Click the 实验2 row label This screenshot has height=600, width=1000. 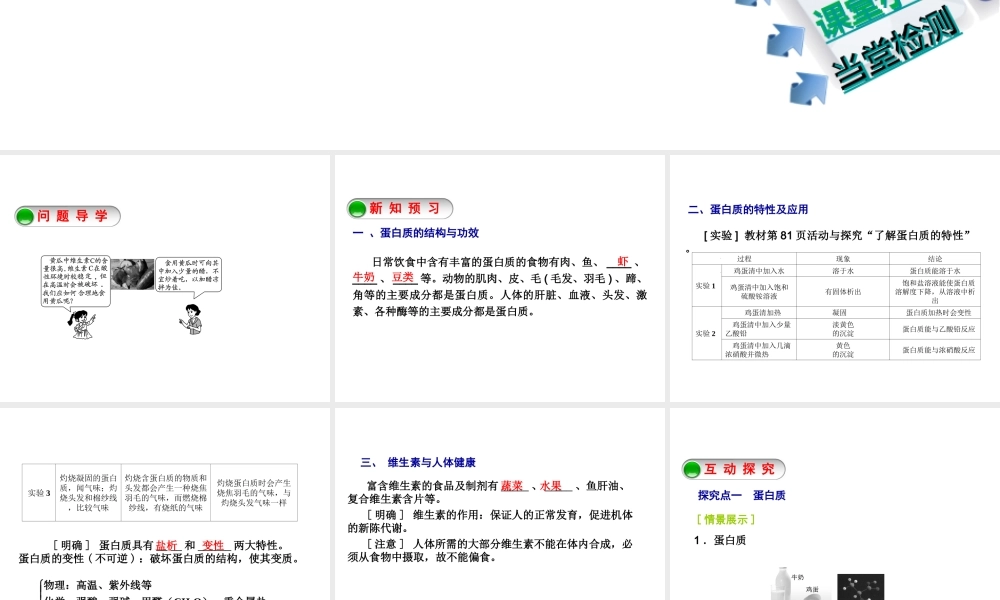[706, 333]
